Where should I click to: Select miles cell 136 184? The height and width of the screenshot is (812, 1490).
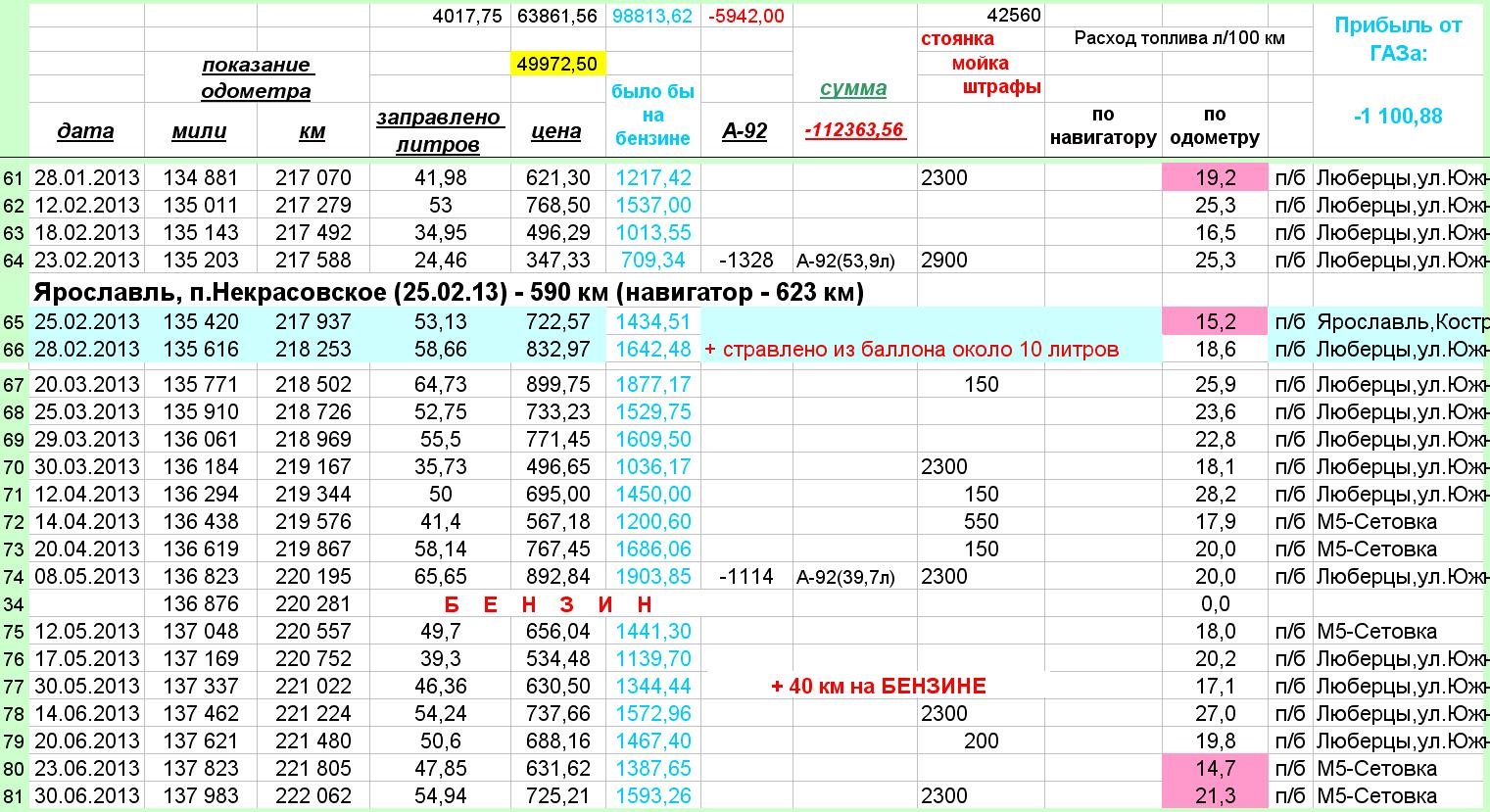click(200, 466)
